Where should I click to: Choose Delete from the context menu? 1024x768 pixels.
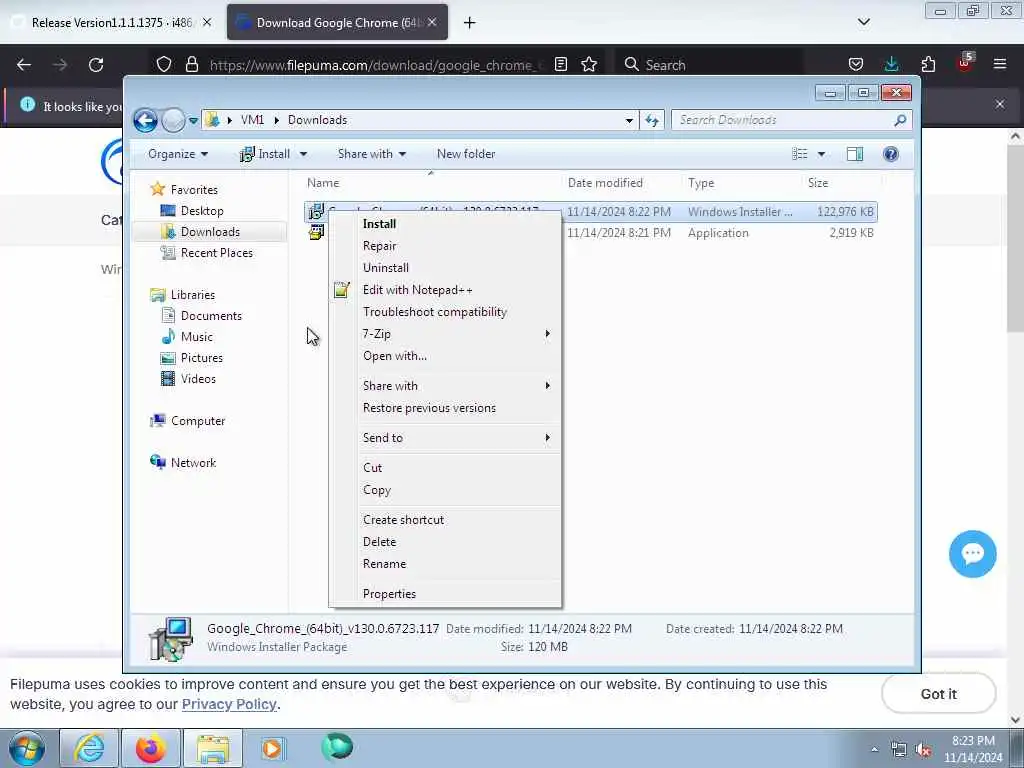coord(445,542)
